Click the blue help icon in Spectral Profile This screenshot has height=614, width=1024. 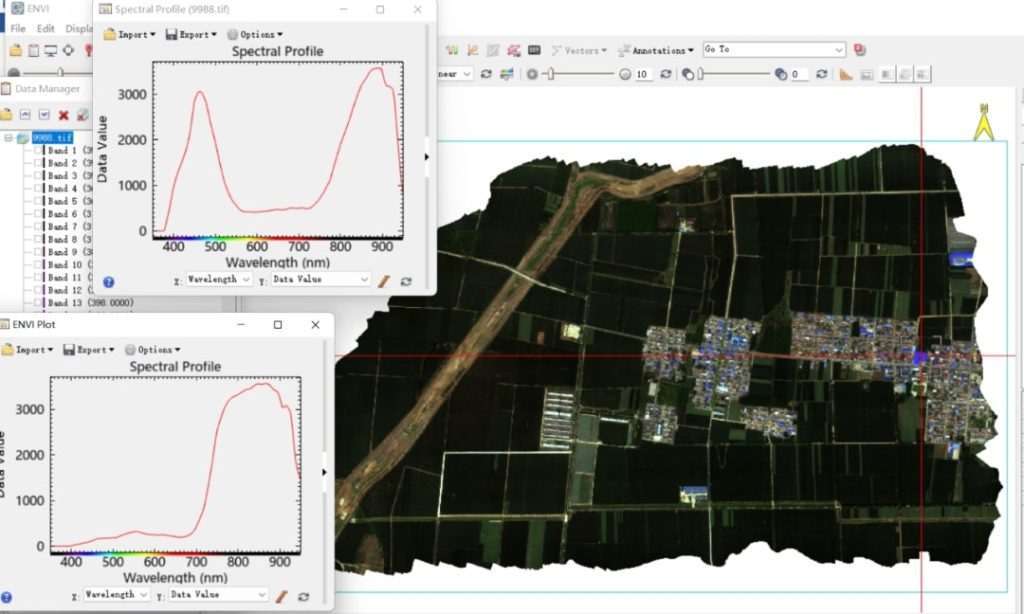pyautogui.click(x=108, y=281)
